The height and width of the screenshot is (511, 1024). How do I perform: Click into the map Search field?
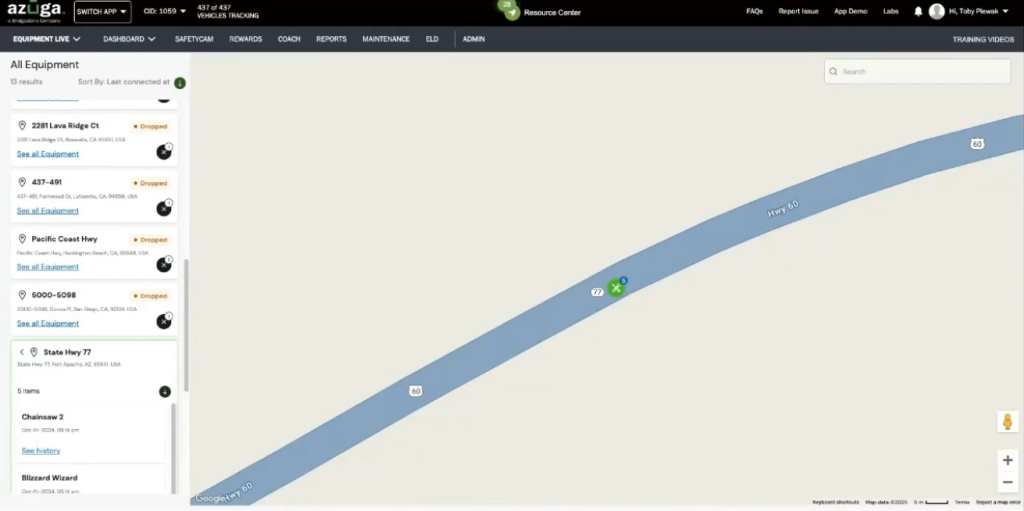(917, 72)
